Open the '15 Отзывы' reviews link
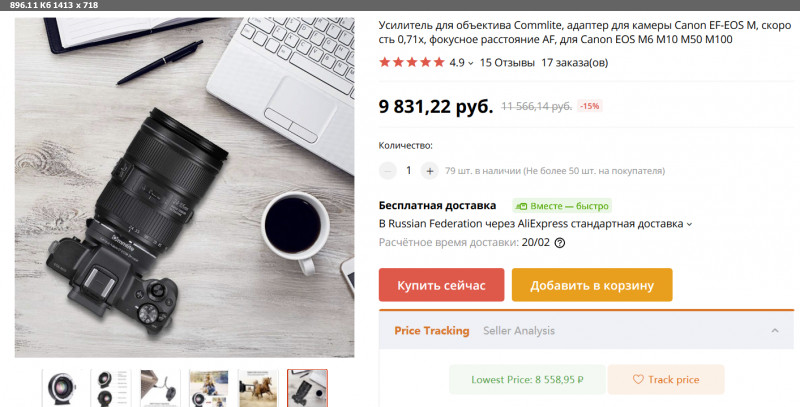The width and height of the screenshot is (800, 407). click(506, 62)
